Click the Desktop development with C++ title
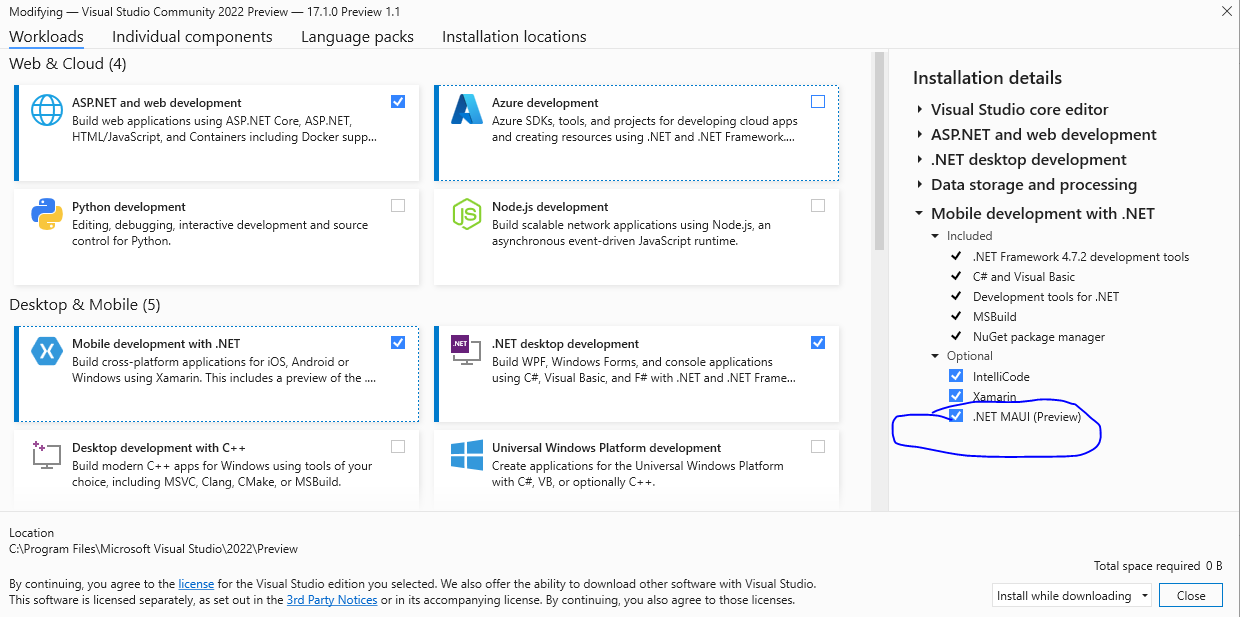This screenshot has width=1240, height=617. click(x=159, y=448)
